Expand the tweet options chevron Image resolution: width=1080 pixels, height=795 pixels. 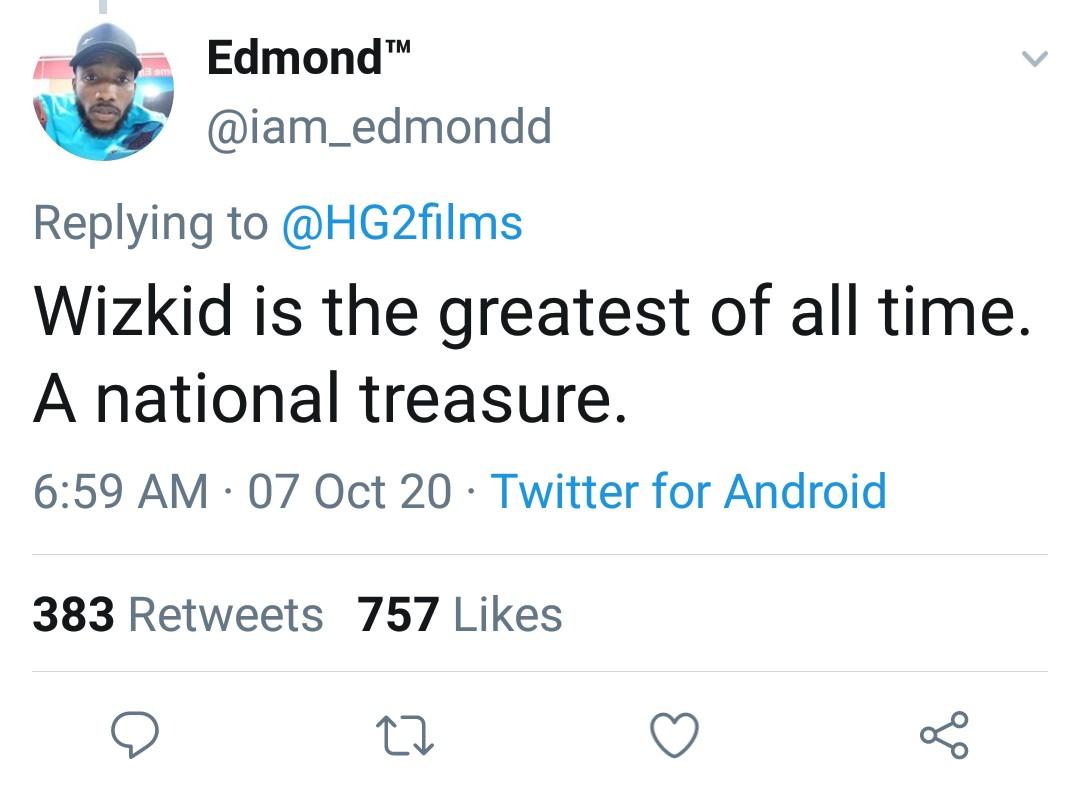click(x=1035, y=60)
